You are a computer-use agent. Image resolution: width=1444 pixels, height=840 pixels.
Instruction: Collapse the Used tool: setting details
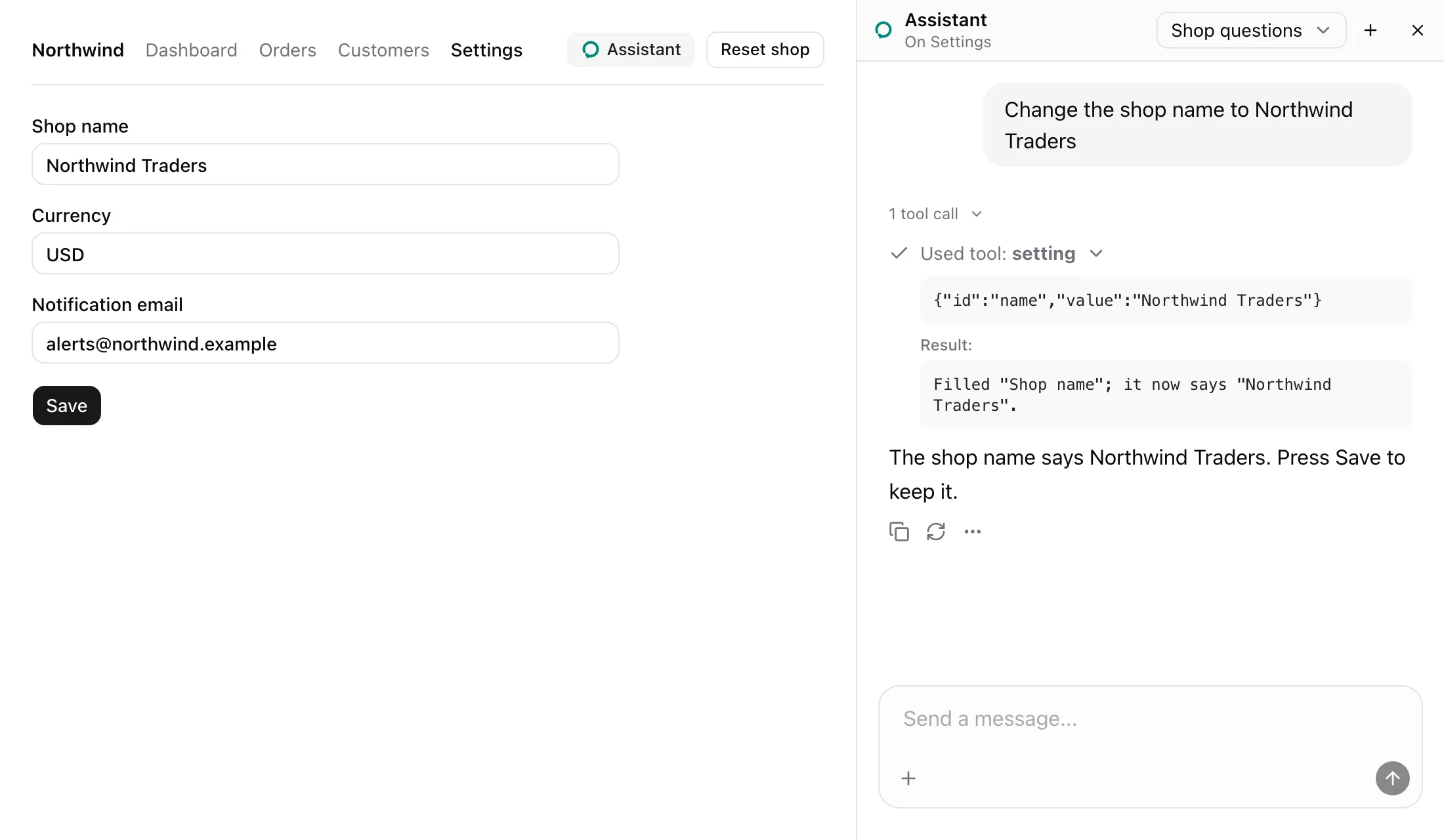coord(996,253)
